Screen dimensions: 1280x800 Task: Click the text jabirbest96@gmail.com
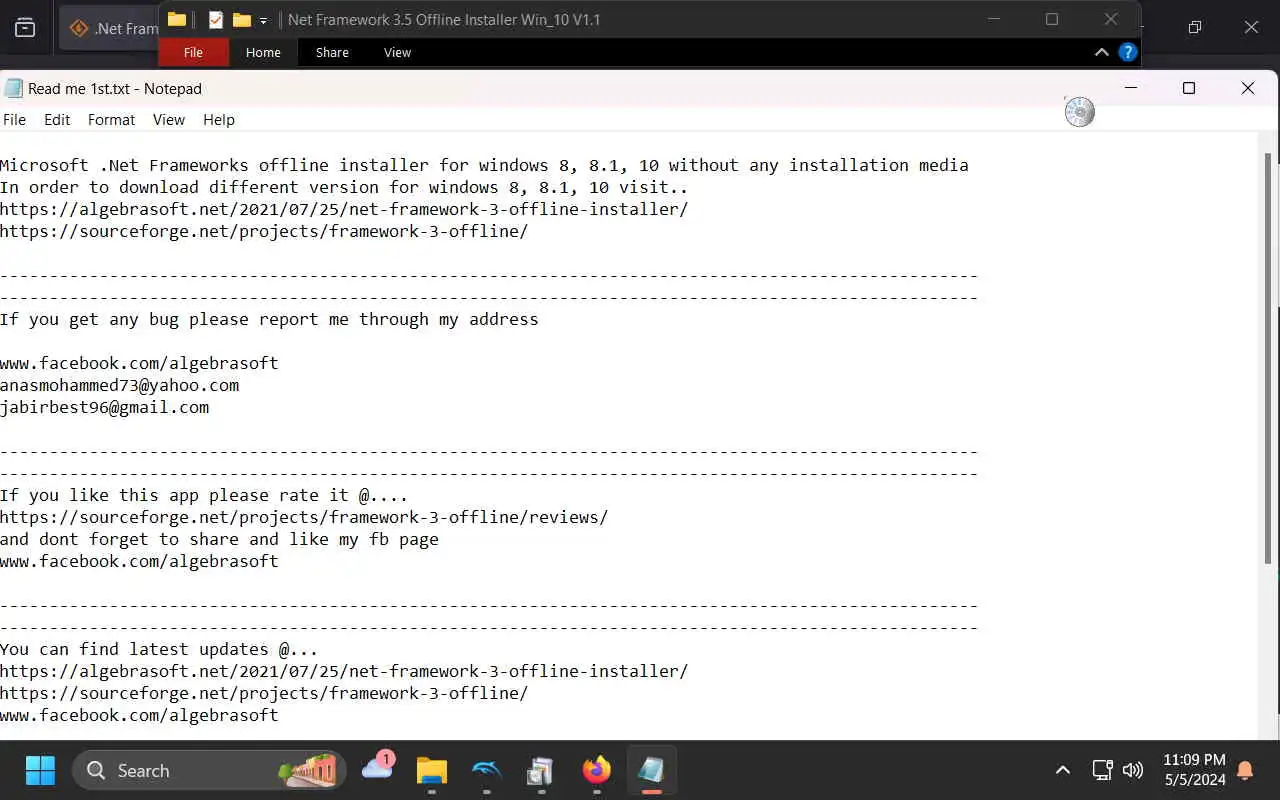(x=104, y=407)
